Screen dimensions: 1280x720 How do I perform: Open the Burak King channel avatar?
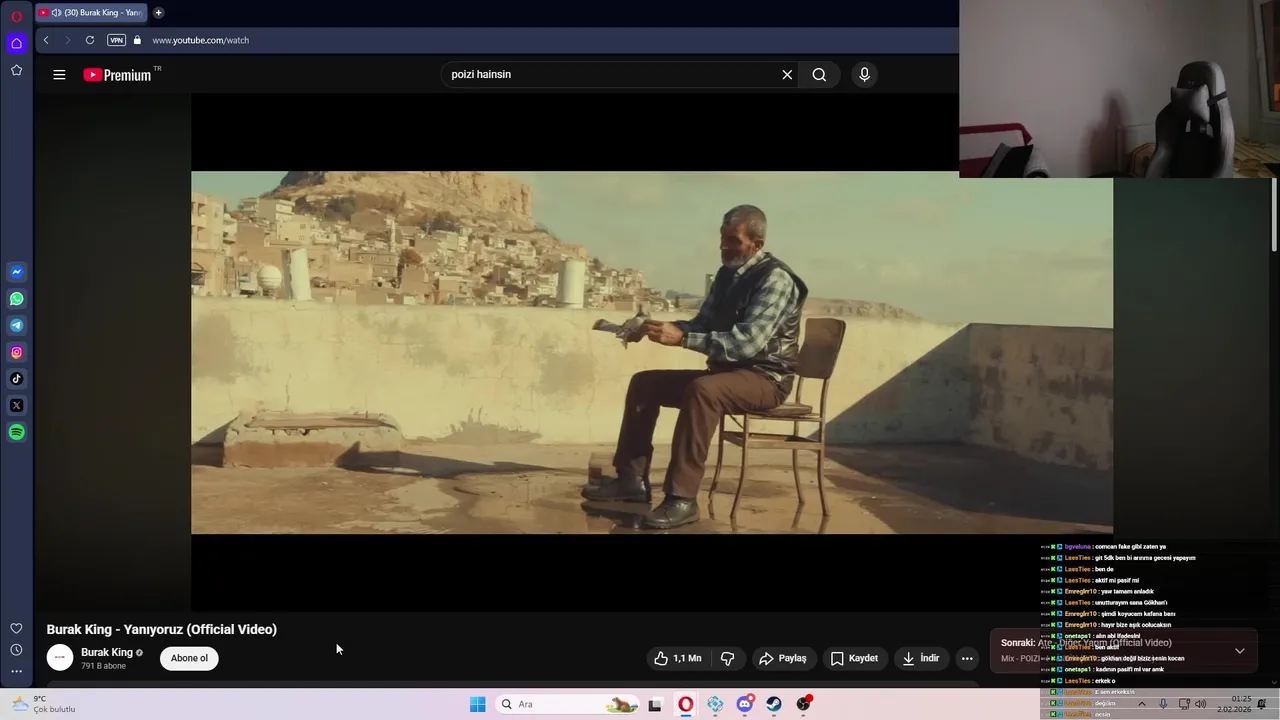click(x=60, y=657)
